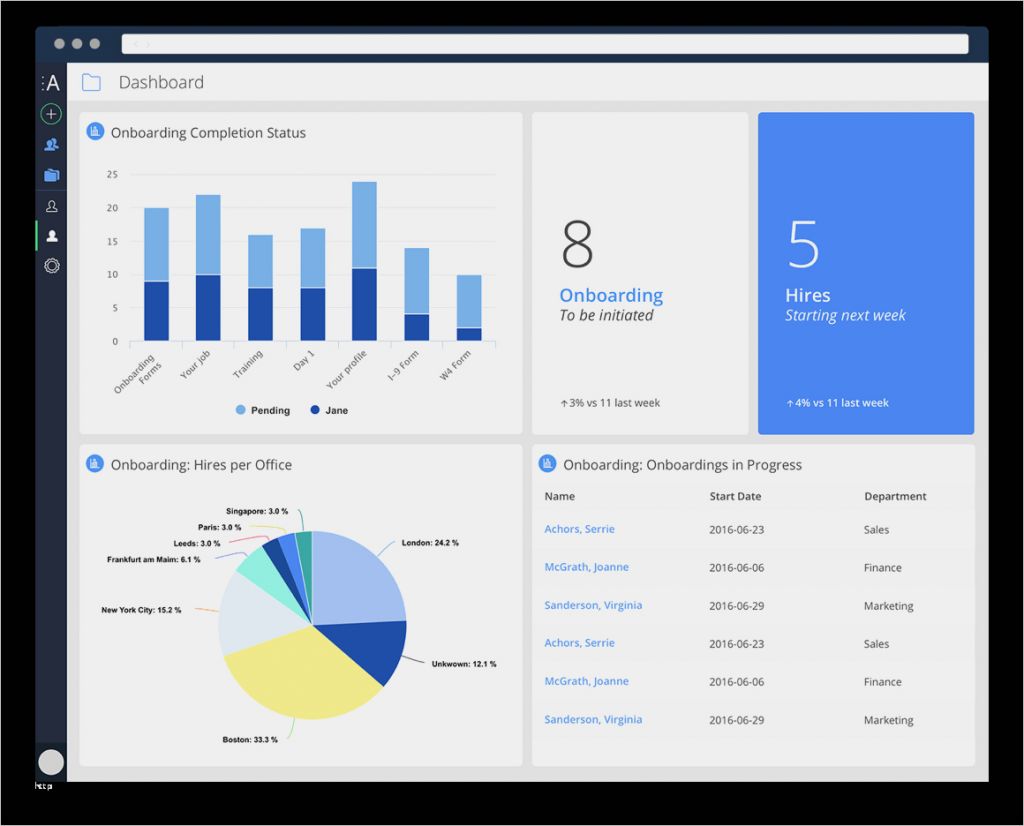Click the green plus add button
This screenshot has width=1024, height=826.
51,114
